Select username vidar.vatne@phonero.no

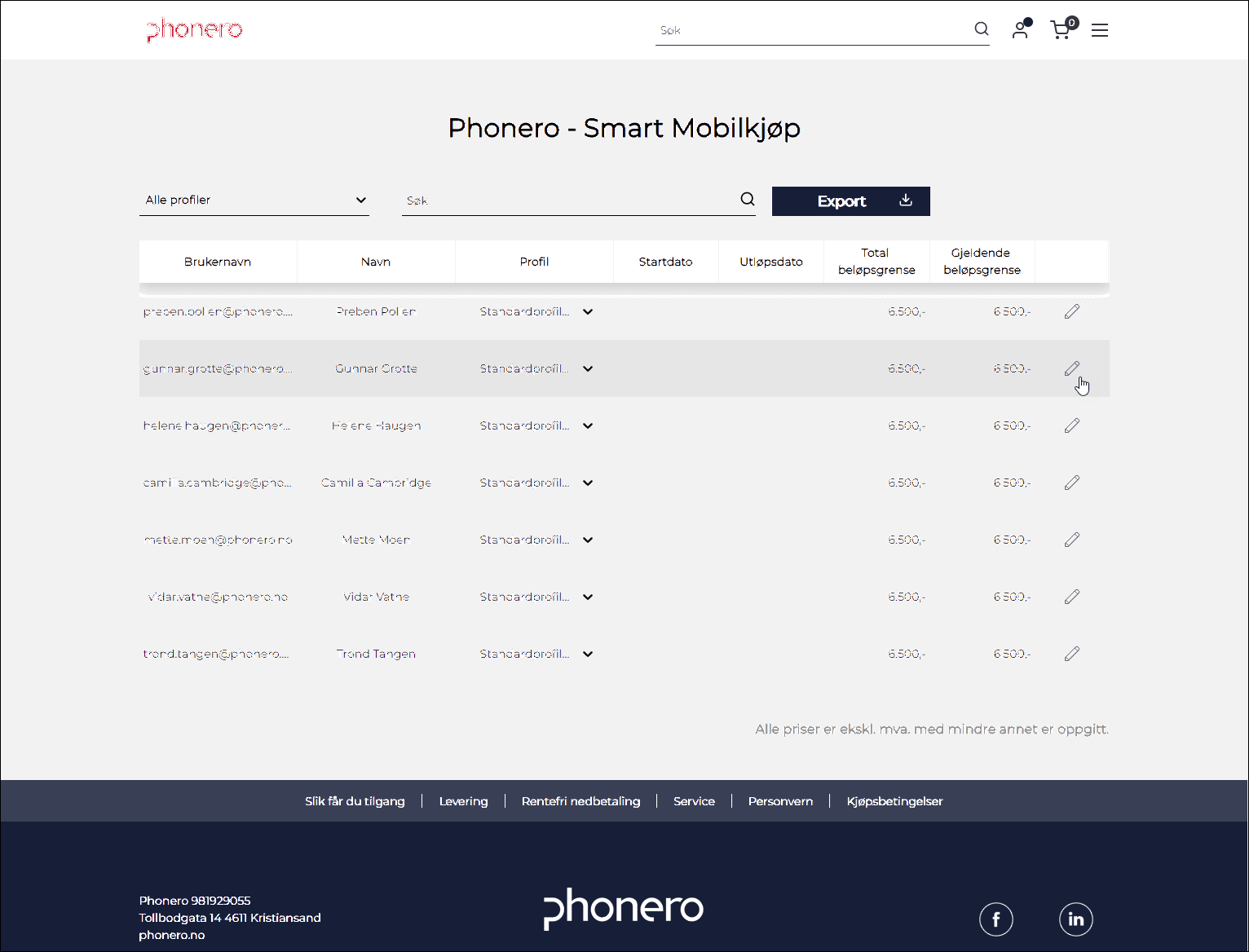218,597
